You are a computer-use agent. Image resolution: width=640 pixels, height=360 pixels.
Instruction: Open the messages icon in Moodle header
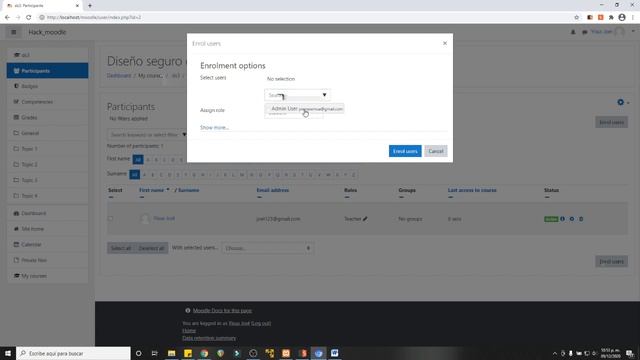584,32
